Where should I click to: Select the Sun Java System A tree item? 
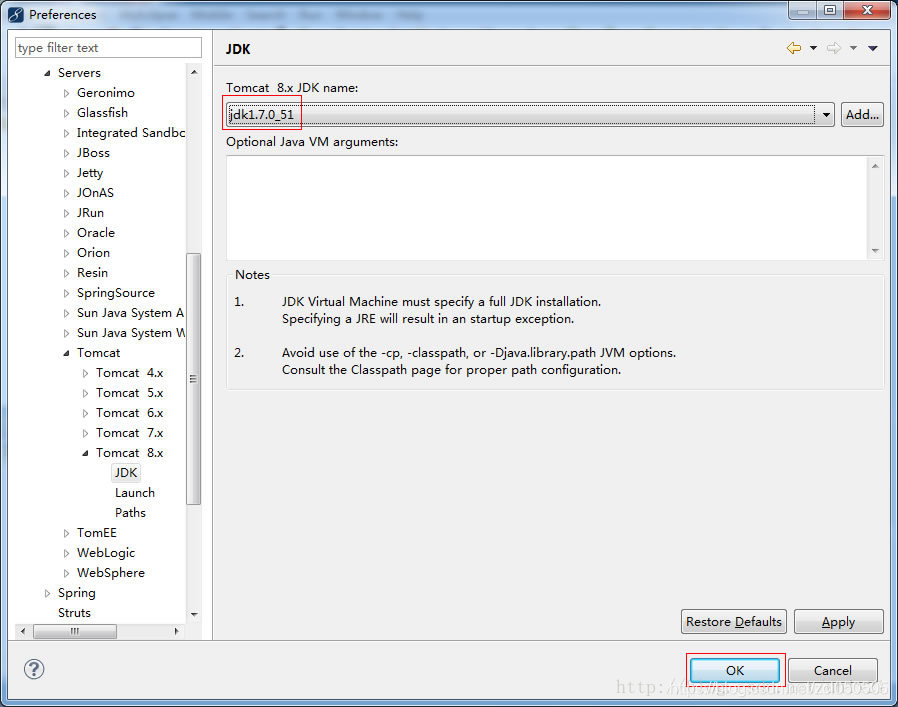point(131,313)
